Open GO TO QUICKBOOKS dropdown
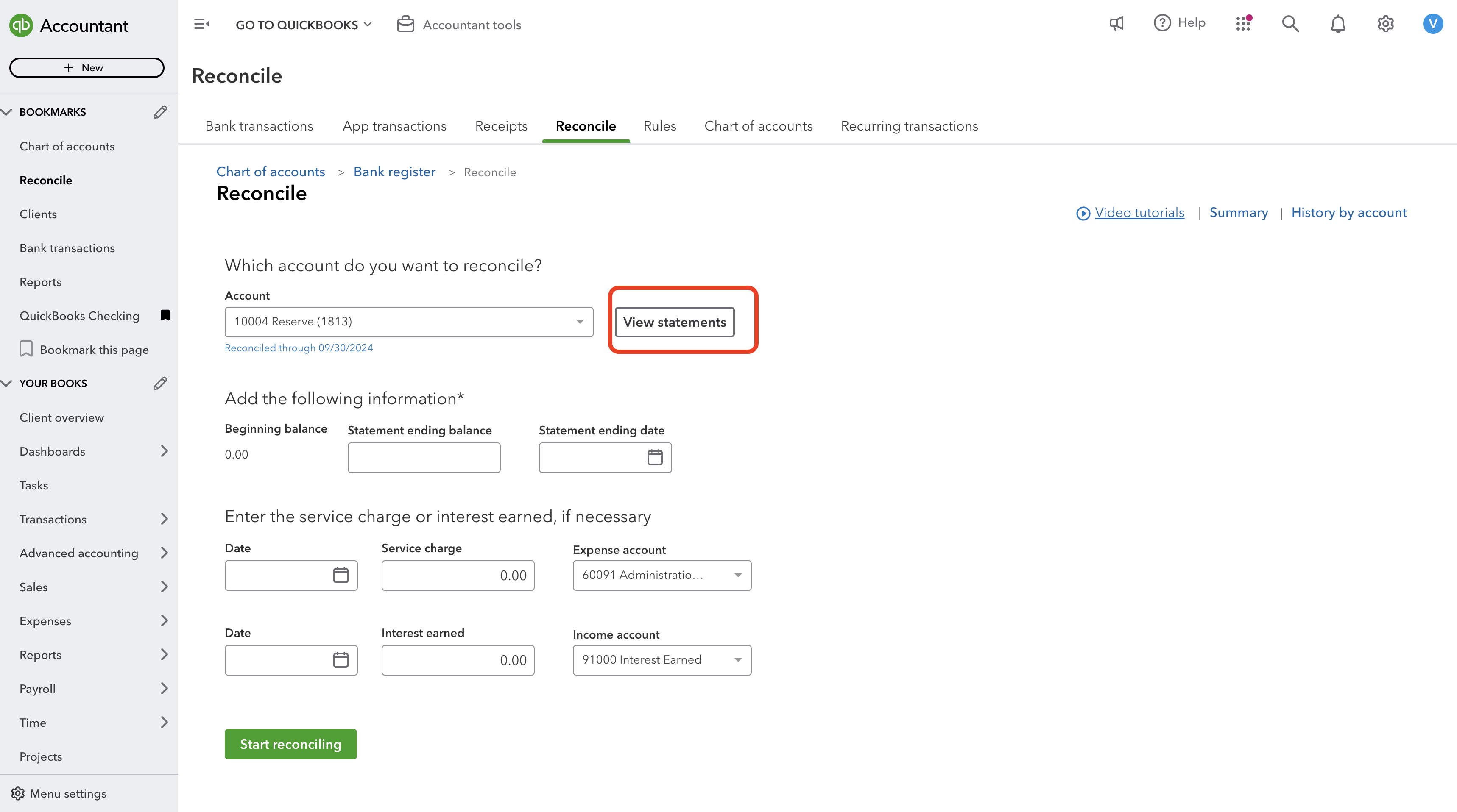Screen dimensions: 1457x812 (x=304, y=25)
